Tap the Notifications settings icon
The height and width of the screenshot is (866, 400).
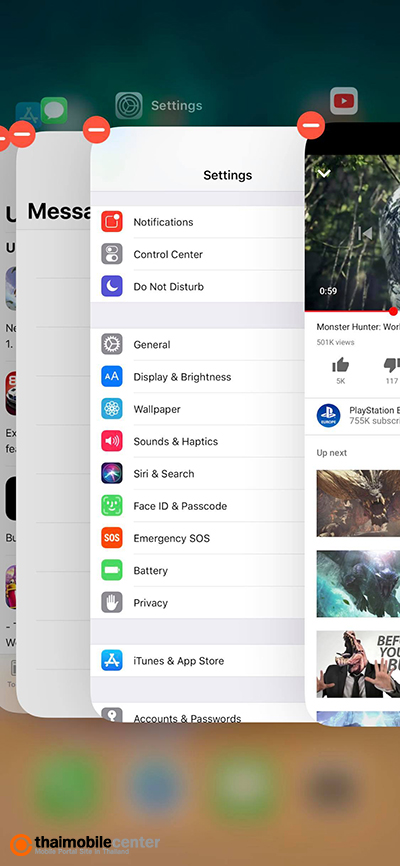click(x=112, y=222)
